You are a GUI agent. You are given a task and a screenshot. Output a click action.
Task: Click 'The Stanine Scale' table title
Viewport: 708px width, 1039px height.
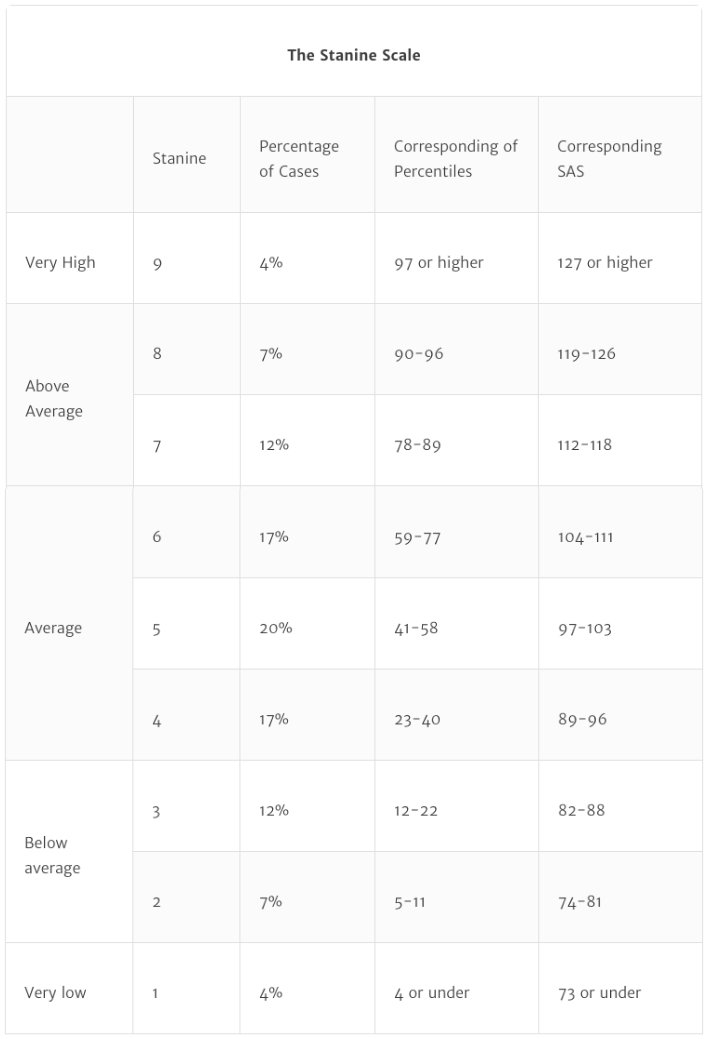[353, 55]
